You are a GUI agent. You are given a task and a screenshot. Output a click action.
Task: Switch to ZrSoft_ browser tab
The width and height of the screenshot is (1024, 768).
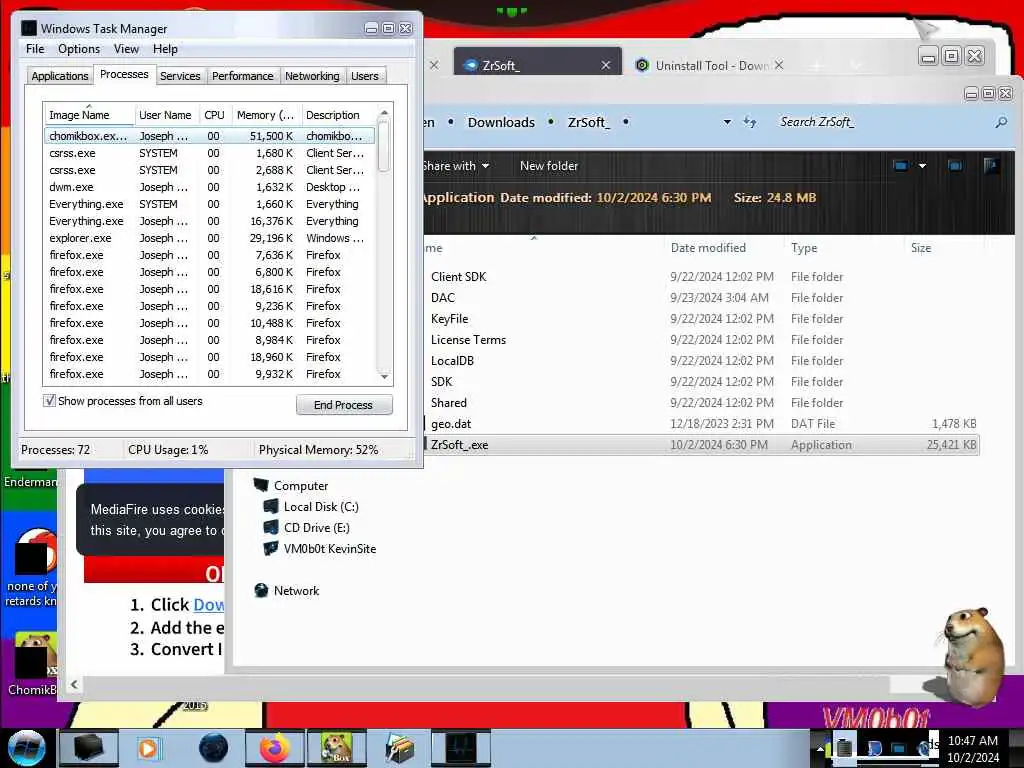click(x=537, y=65)
